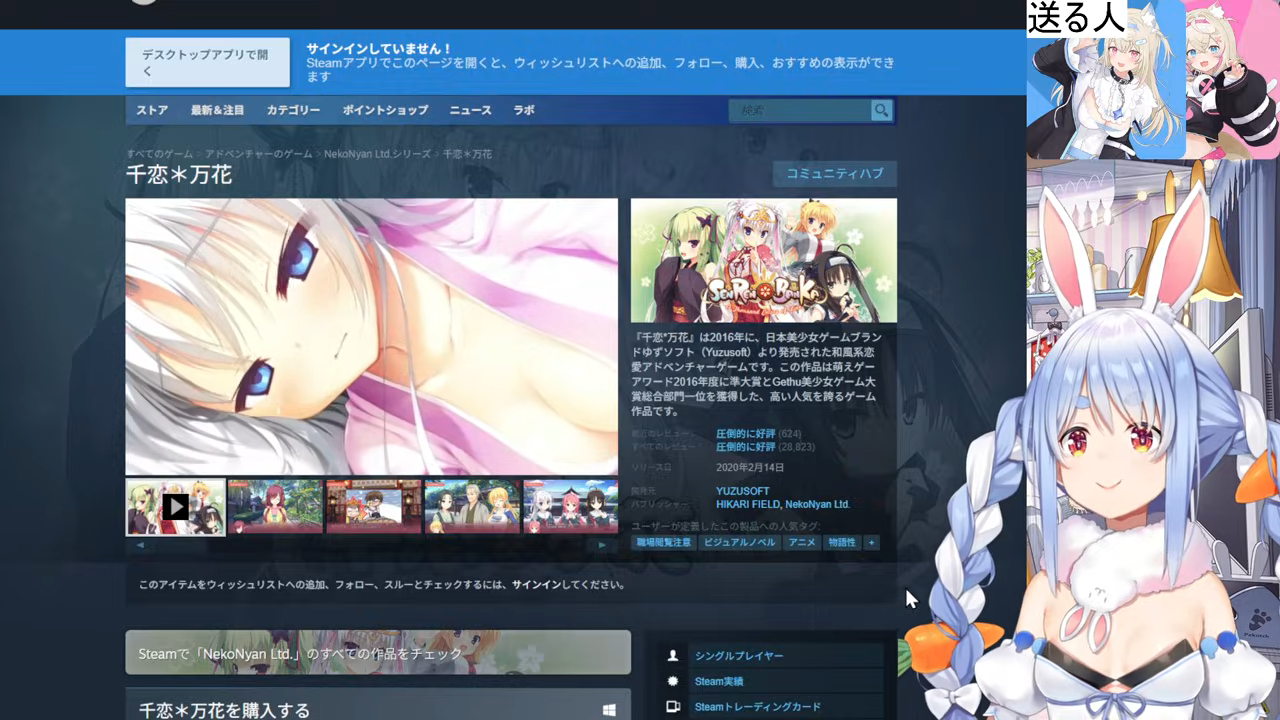This screenshot has width=1280, height=720.
Task: Open the YUZUSOFT developer link
Action: pyautogui.click(x=743, y=491)
